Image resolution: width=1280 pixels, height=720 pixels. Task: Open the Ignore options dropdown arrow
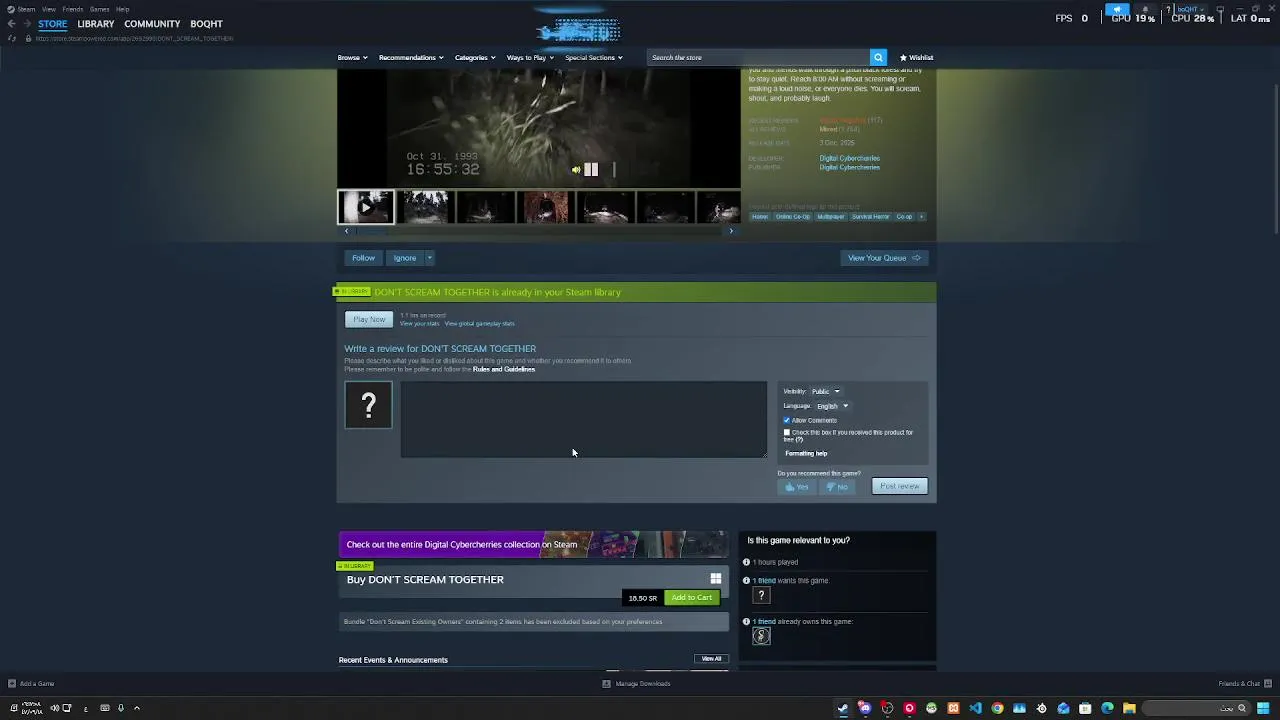tap(430, 258)
